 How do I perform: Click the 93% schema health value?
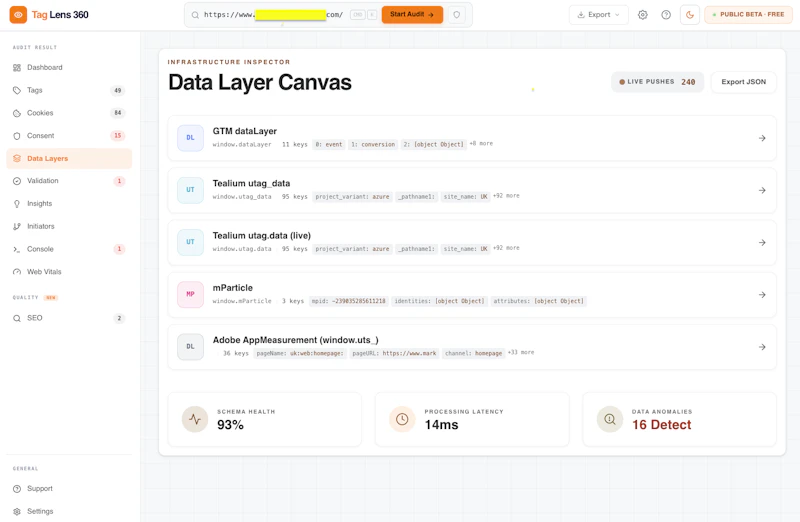[x=230, y=425]
